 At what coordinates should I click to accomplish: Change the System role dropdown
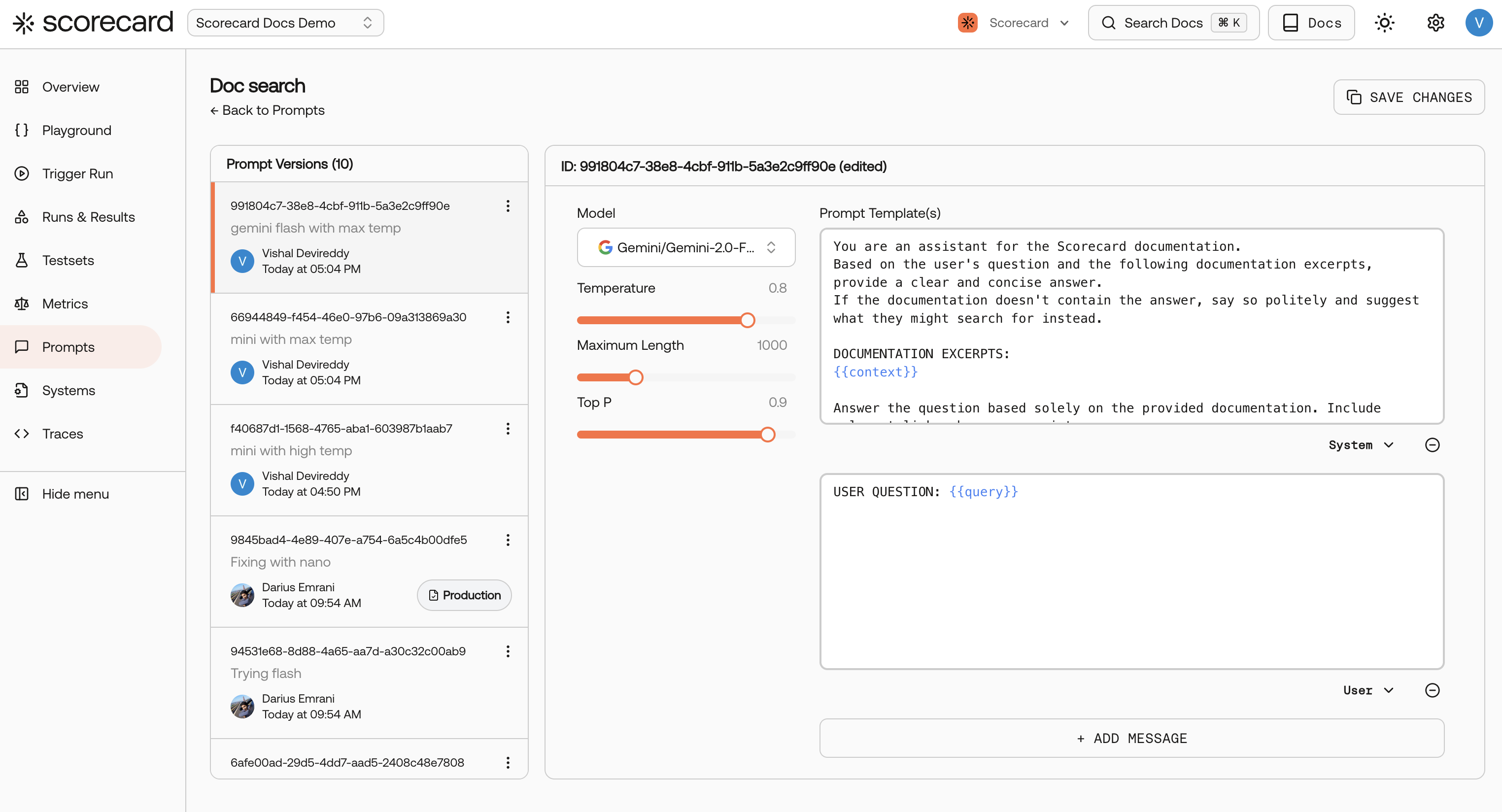[x=1361, y=445]
